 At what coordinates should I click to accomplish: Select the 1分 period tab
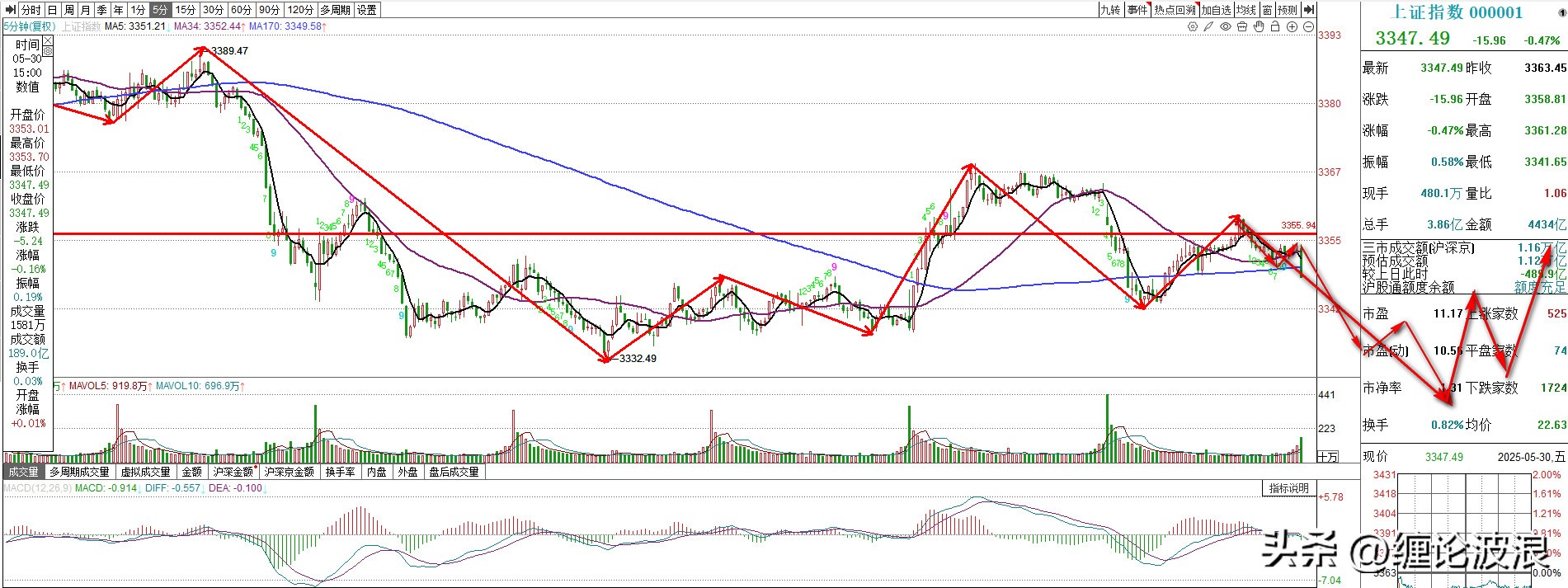coord(138,10)
